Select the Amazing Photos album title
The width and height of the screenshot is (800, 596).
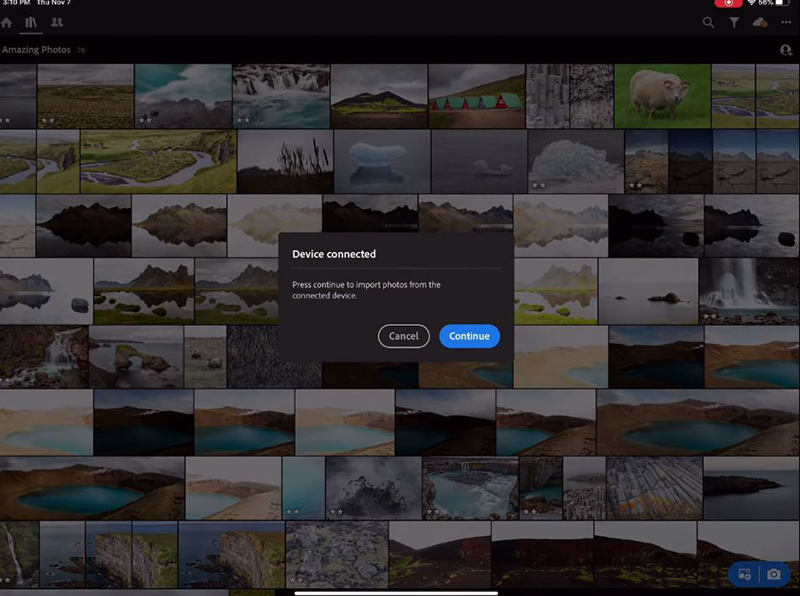pos(36,50)
